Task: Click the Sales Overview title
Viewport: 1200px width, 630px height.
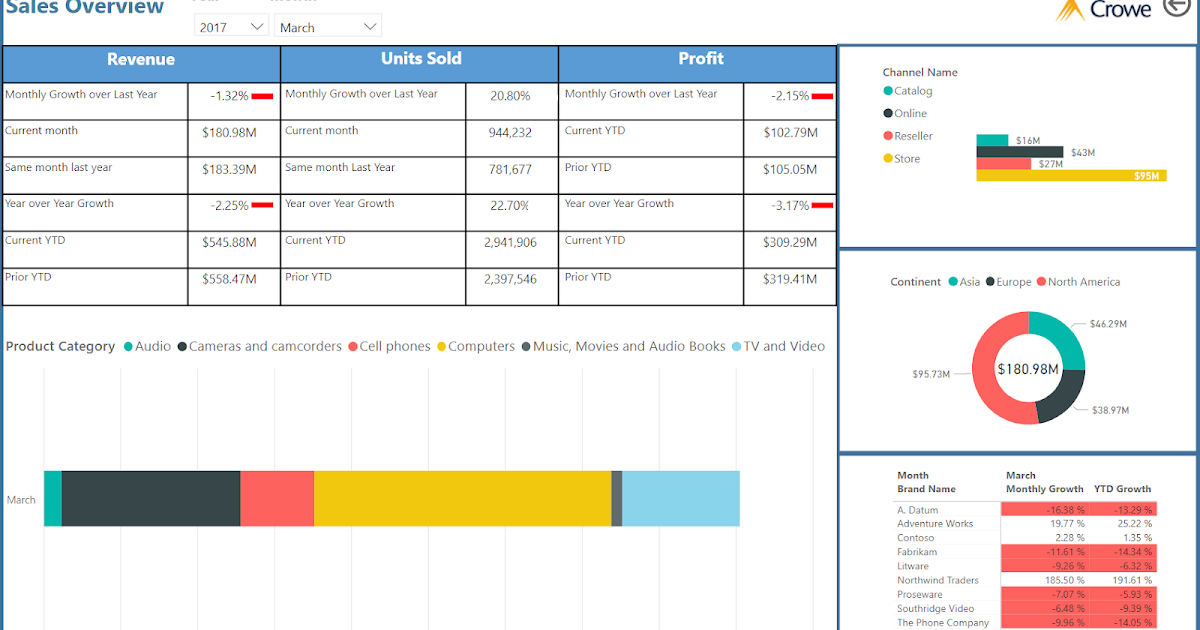Action: point(82,8)
